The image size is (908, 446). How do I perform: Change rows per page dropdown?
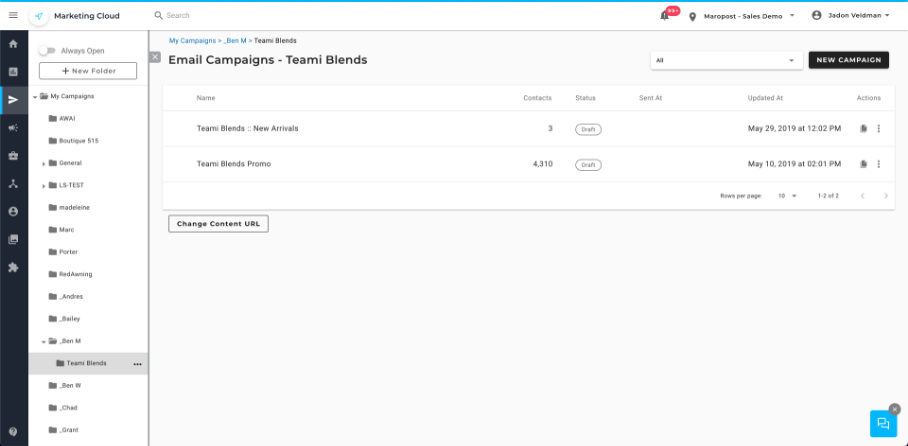click(x=787, y=196)
